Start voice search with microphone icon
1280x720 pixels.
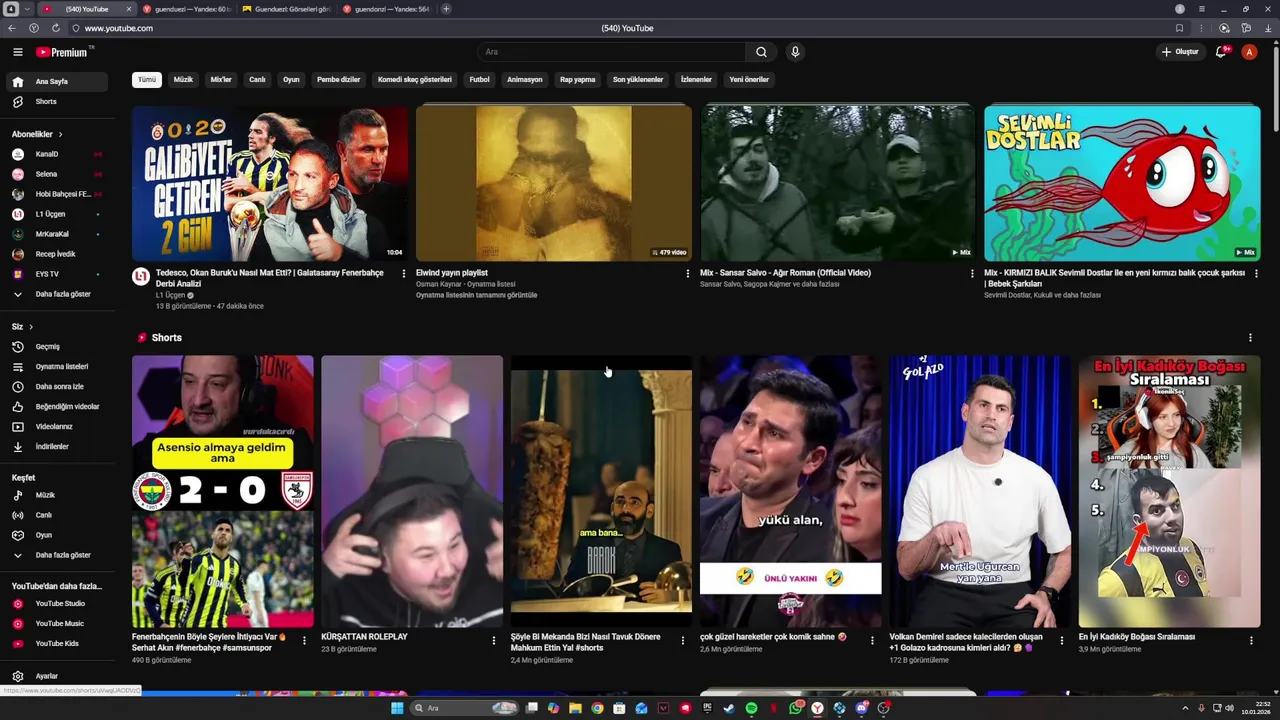(795, 52)
